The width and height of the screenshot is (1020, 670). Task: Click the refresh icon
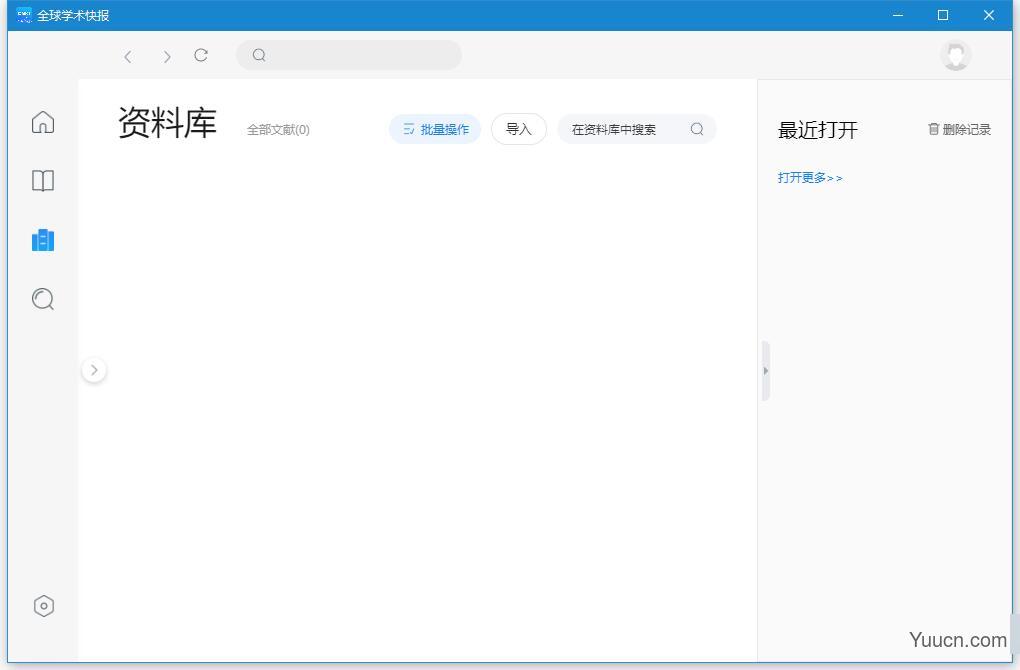click(201, 55)
